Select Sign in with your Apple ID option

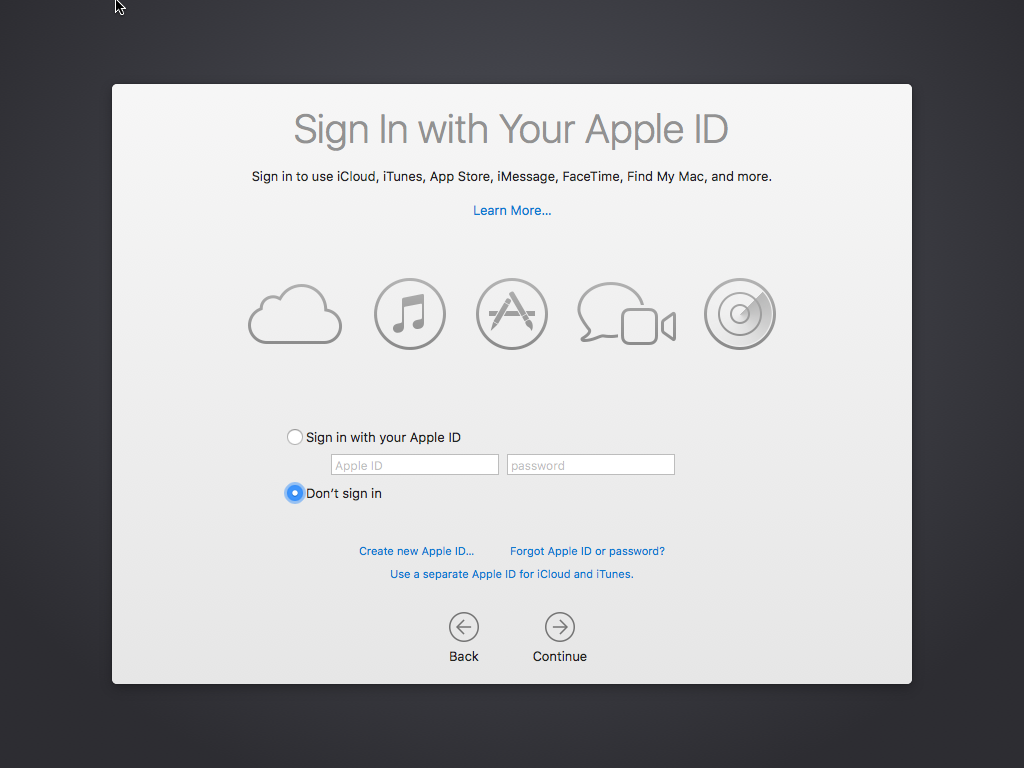(295, 437)
